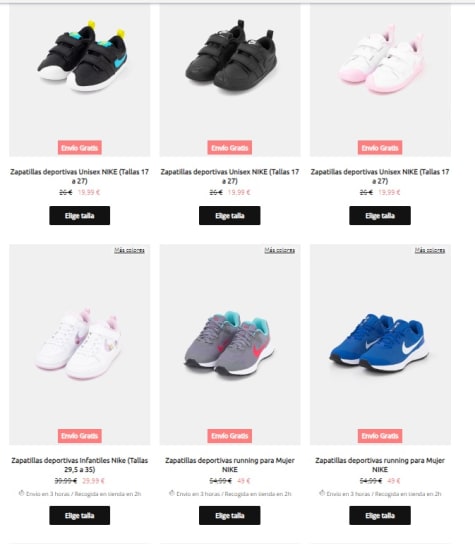Choose size for the black and blue Nike shoes
This screenshot has width=475, height=544.
79,215
